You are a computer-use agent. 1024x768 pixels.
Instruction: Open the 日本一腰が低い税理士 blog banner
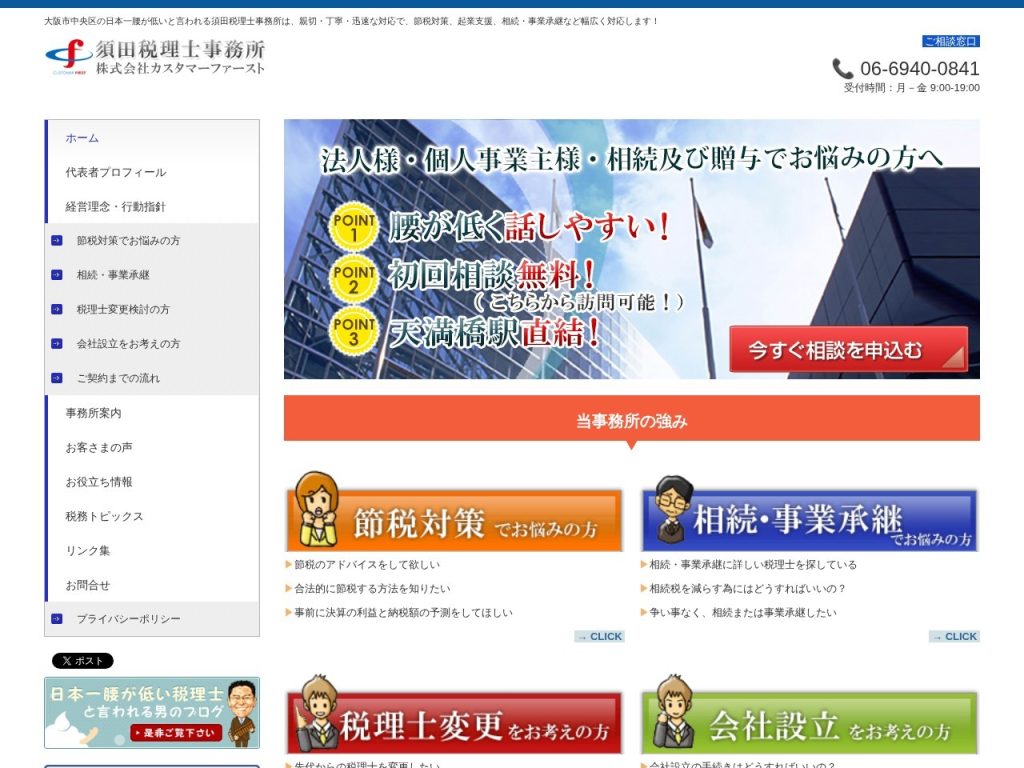tap(152, 712)
